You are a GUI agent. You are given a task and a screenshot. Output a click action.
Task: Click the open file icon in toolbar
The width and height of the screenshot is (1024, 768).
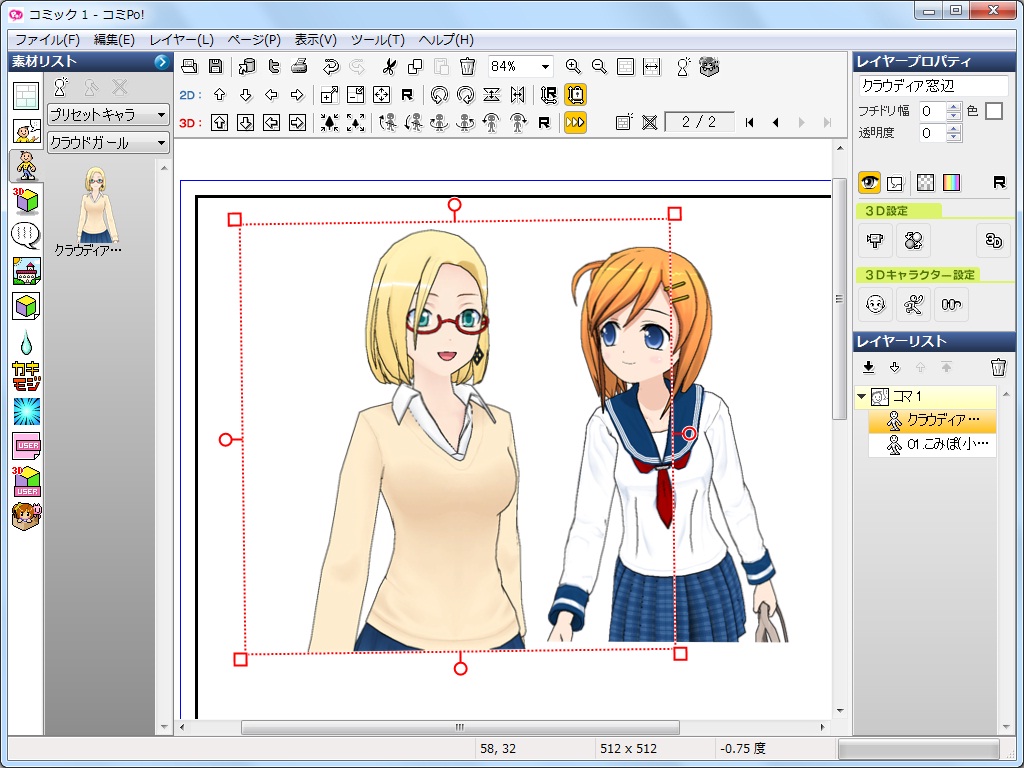tap(189, 66)
